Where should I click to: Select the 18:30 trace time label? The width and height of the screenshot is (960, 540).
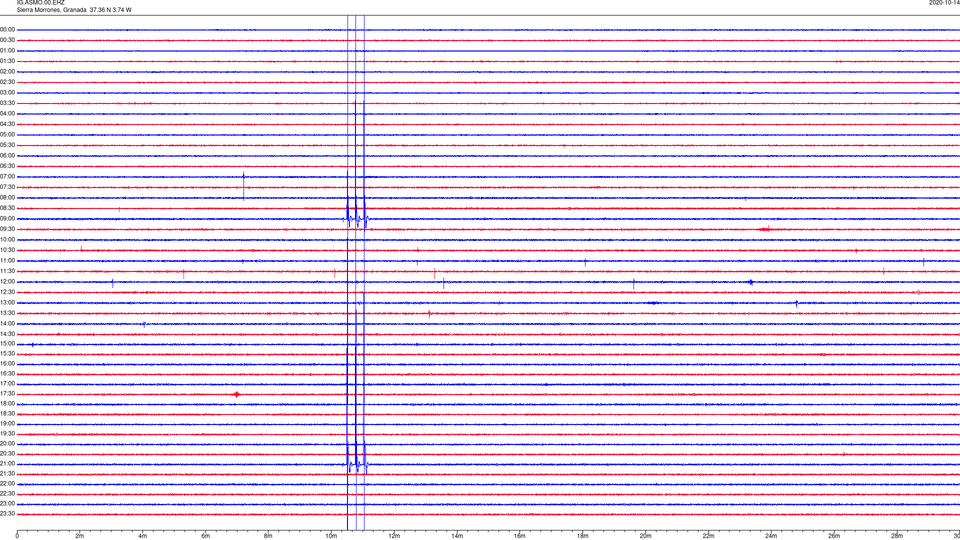7,414
